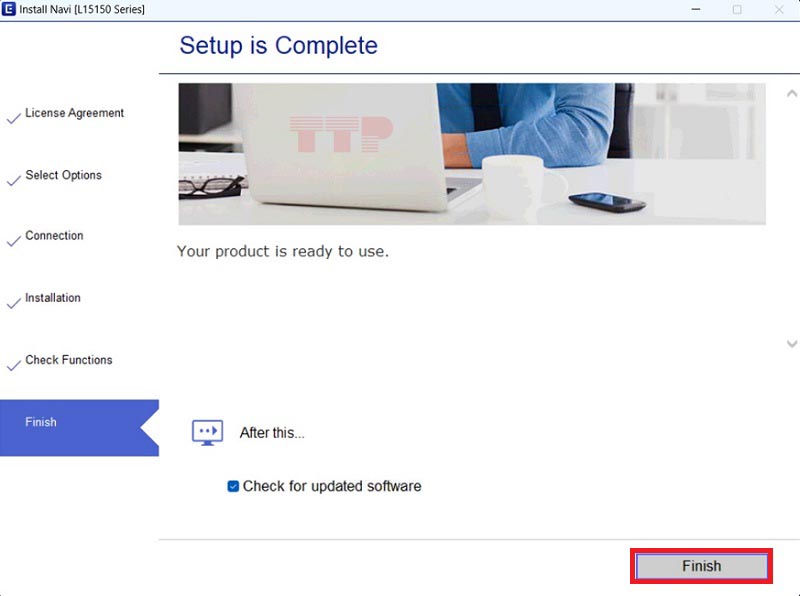Screen dimensions: 800x596
Task: Click the checkmark next to Connection
Action: 13,241
